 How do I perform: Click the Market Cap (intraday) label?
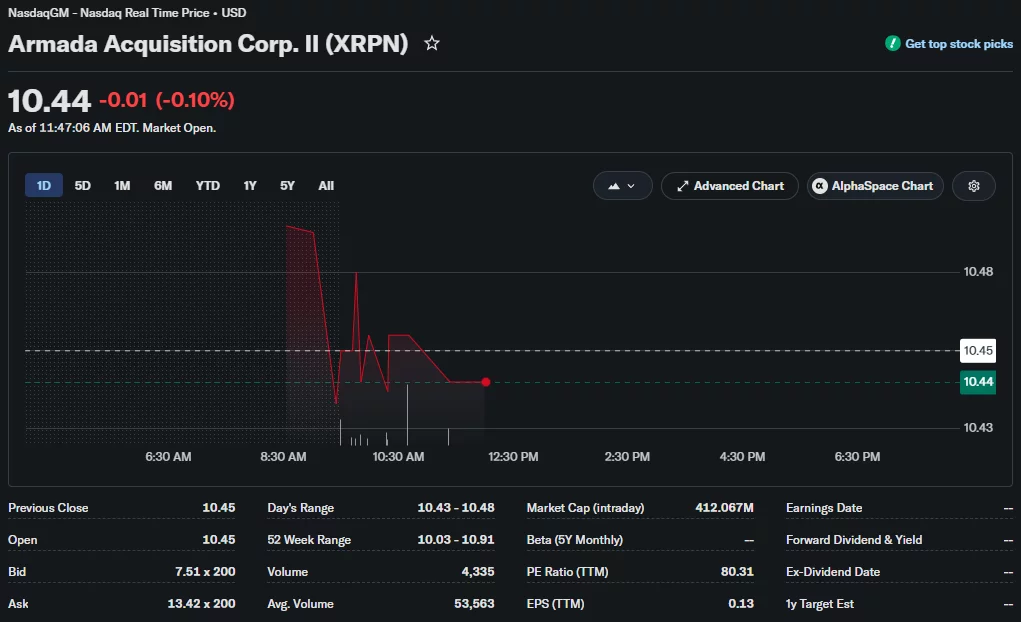pyautogui.click(x=585, y=508)
